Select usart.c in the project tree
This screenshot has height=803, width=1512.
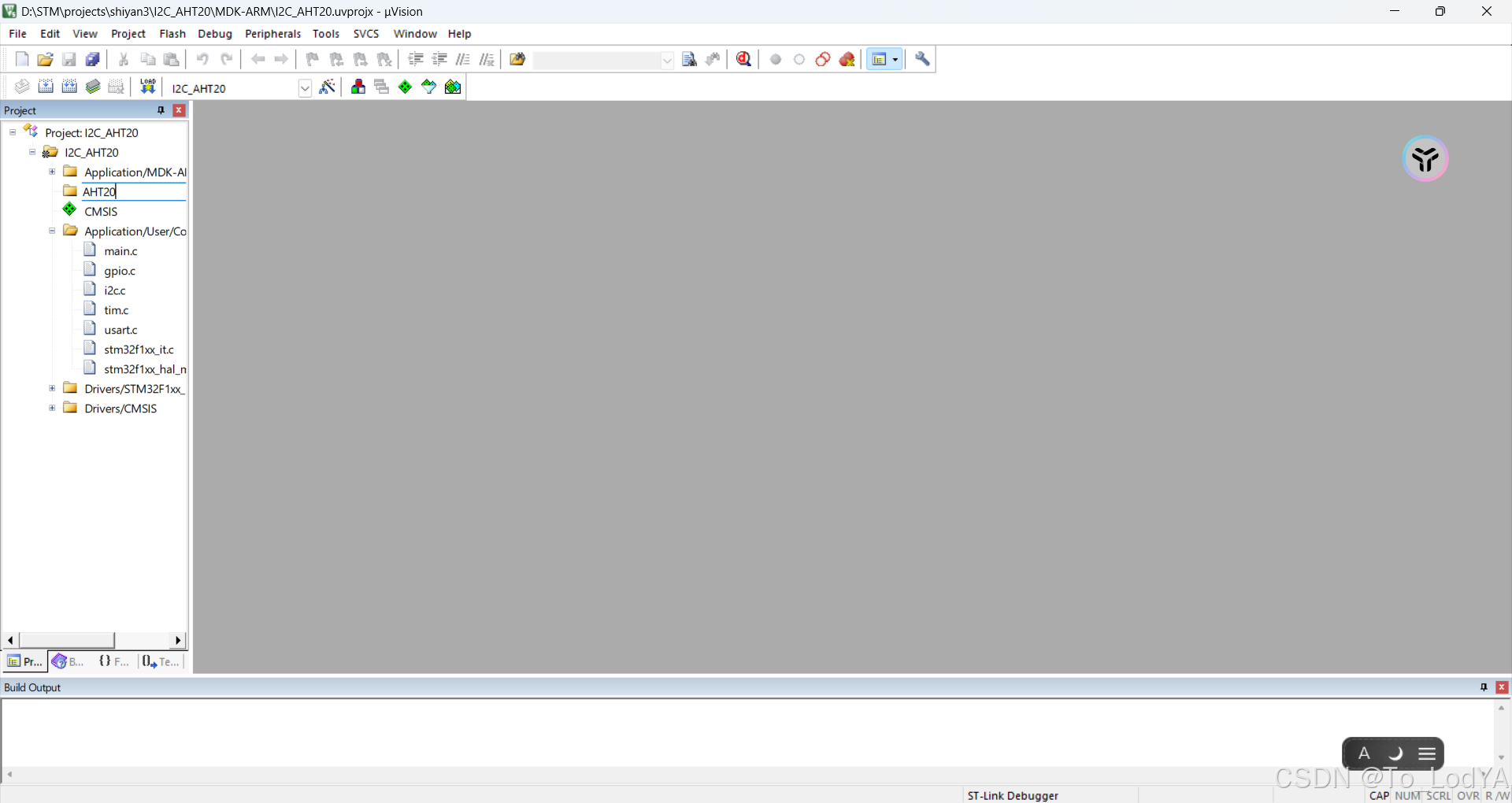coord(120,330)
